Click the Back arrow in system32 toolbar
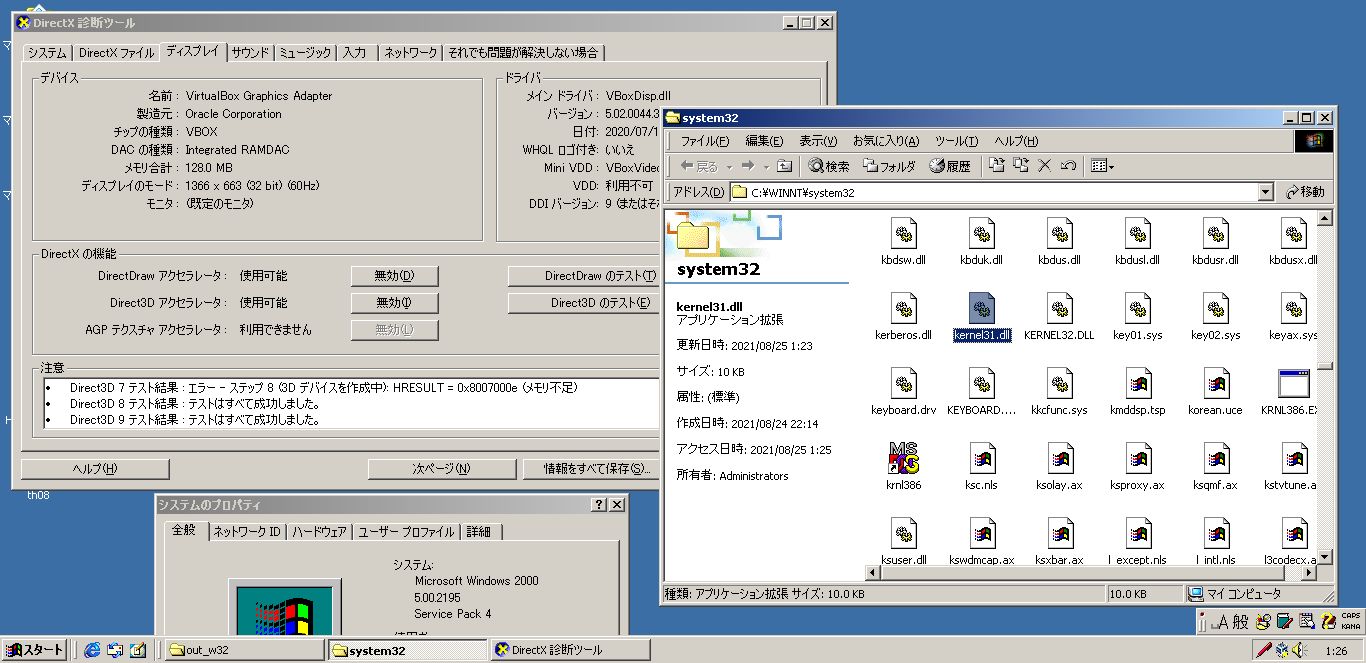The height and width of the screenshot is (663, 1366). (x=700, y=166)
